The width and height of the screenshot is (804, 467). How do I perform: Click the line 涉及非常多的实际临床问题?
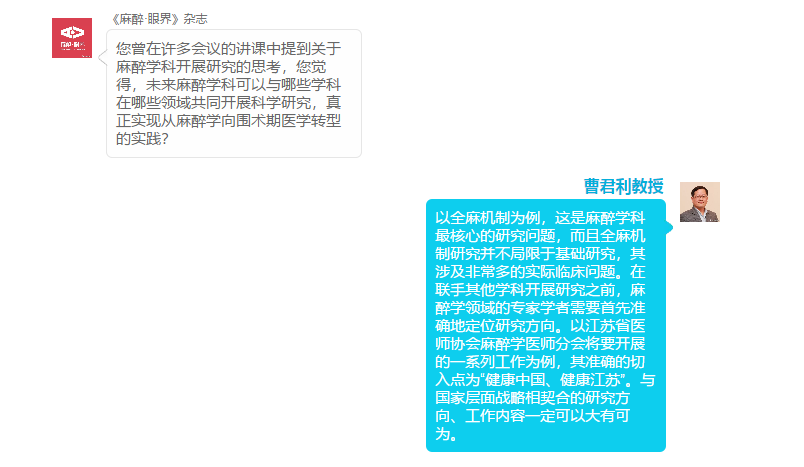(540, 272)
